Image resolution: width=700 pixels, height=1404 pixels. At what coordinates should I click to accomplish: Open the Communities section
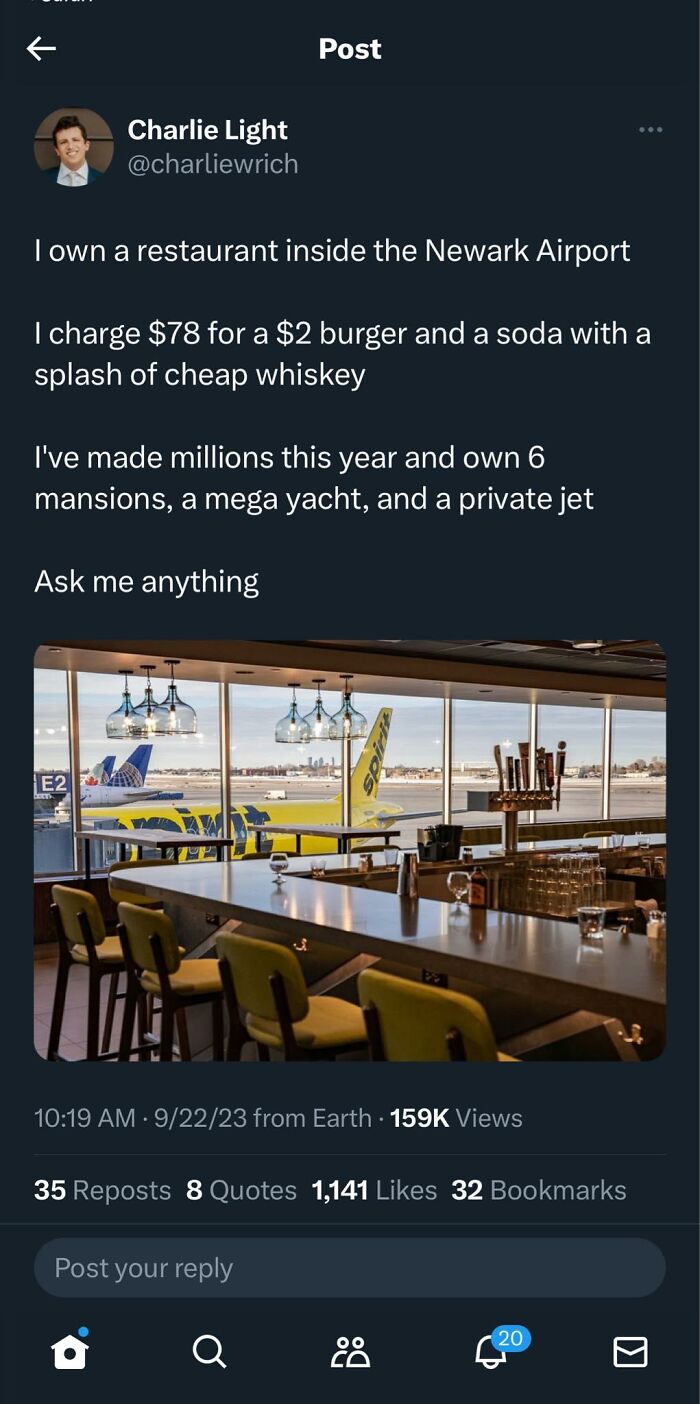tap(348, 1353)
